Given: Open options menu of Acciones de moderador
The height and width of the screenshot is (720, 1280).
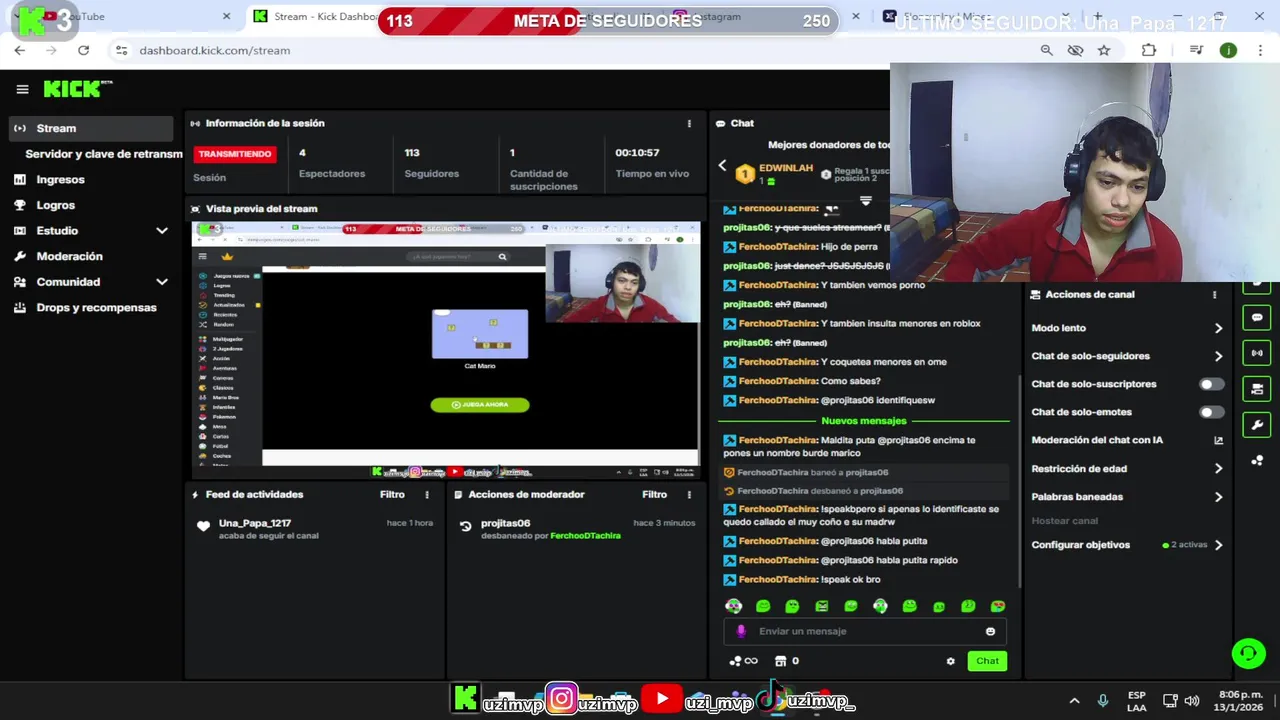Looking at the screenshot, I should point(688,494).
